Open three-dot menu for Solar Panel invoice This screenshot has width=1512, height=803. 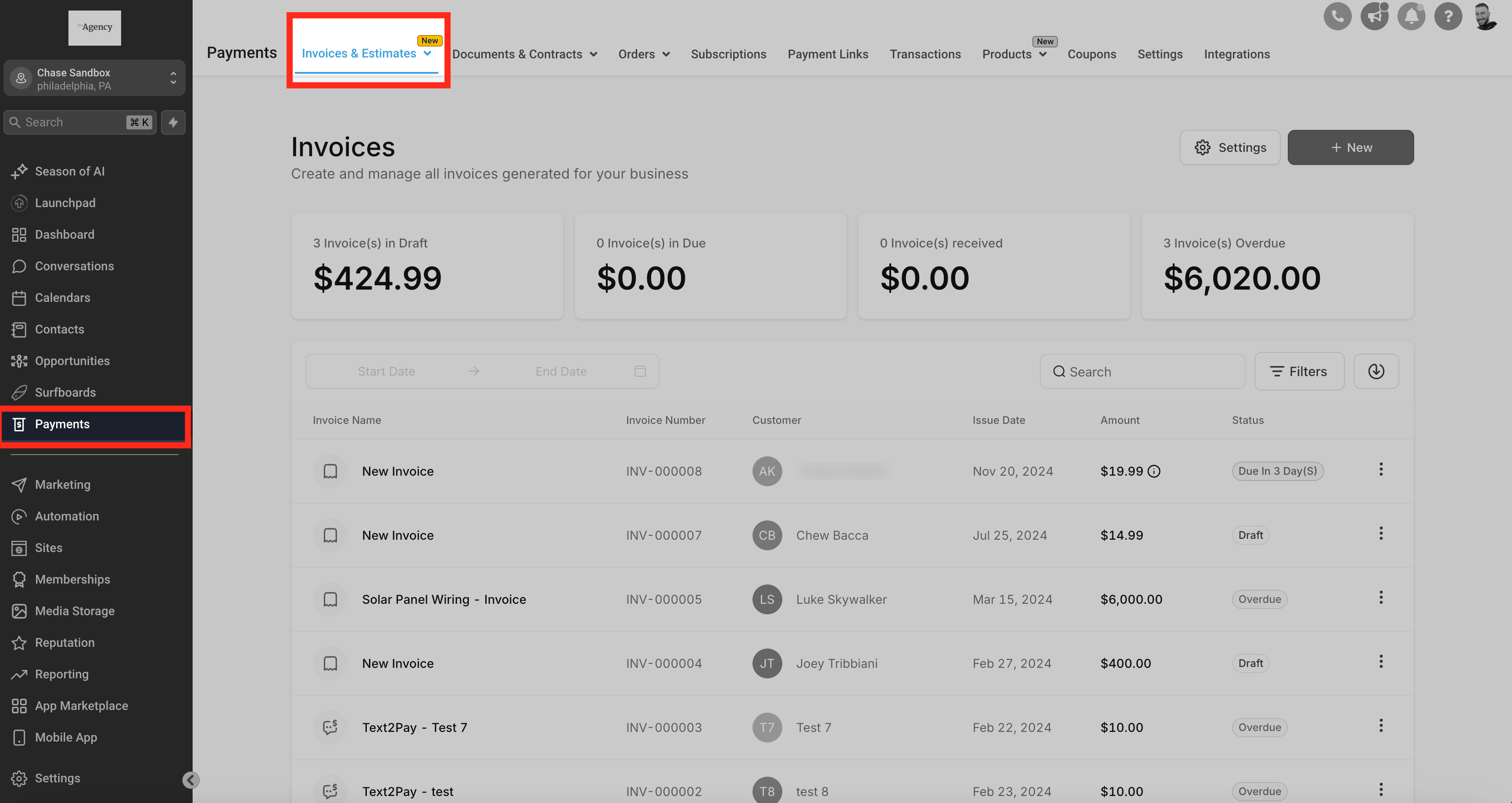[x=1380, y=598]
